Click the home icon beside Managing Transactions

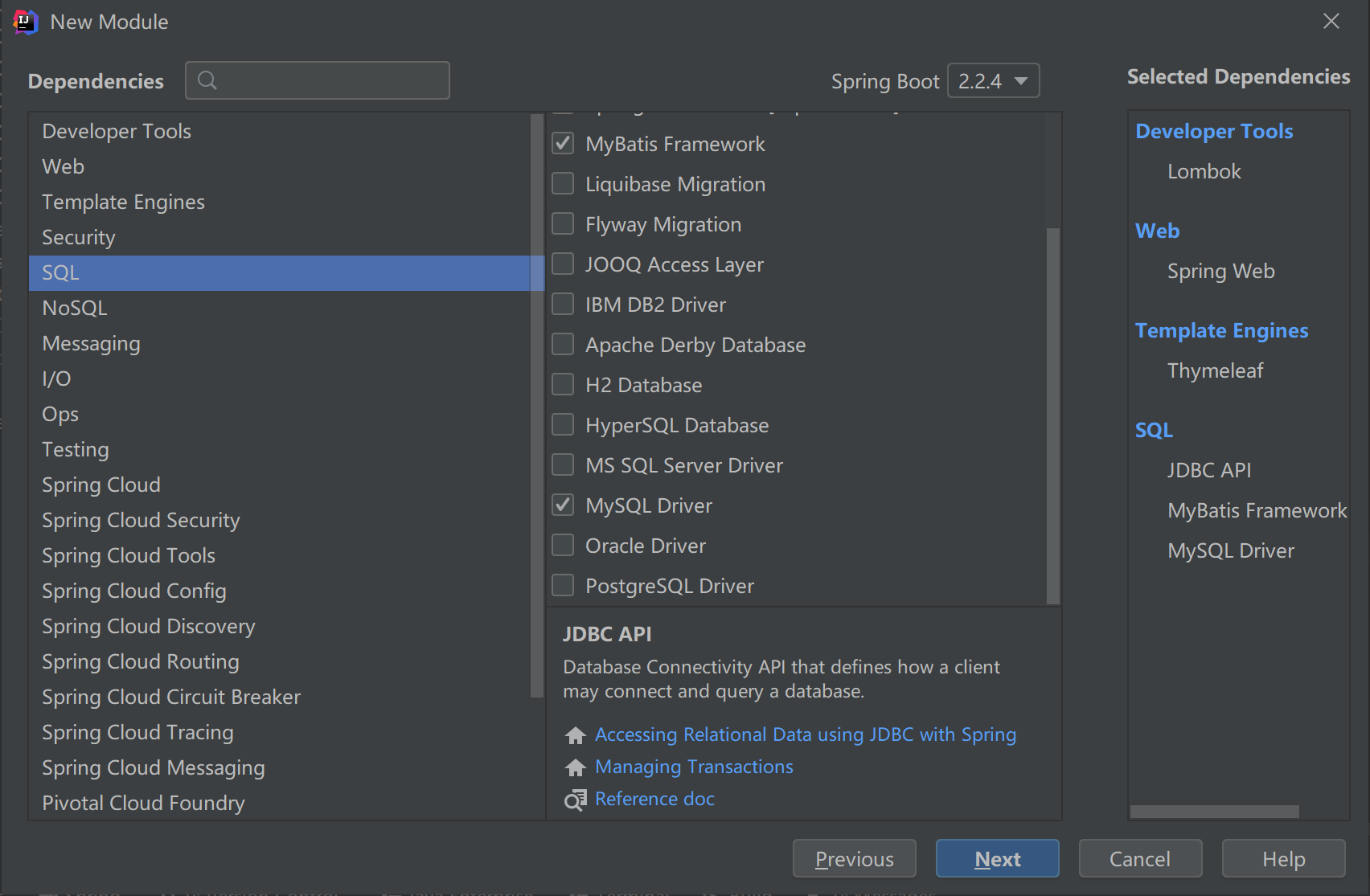576,767
